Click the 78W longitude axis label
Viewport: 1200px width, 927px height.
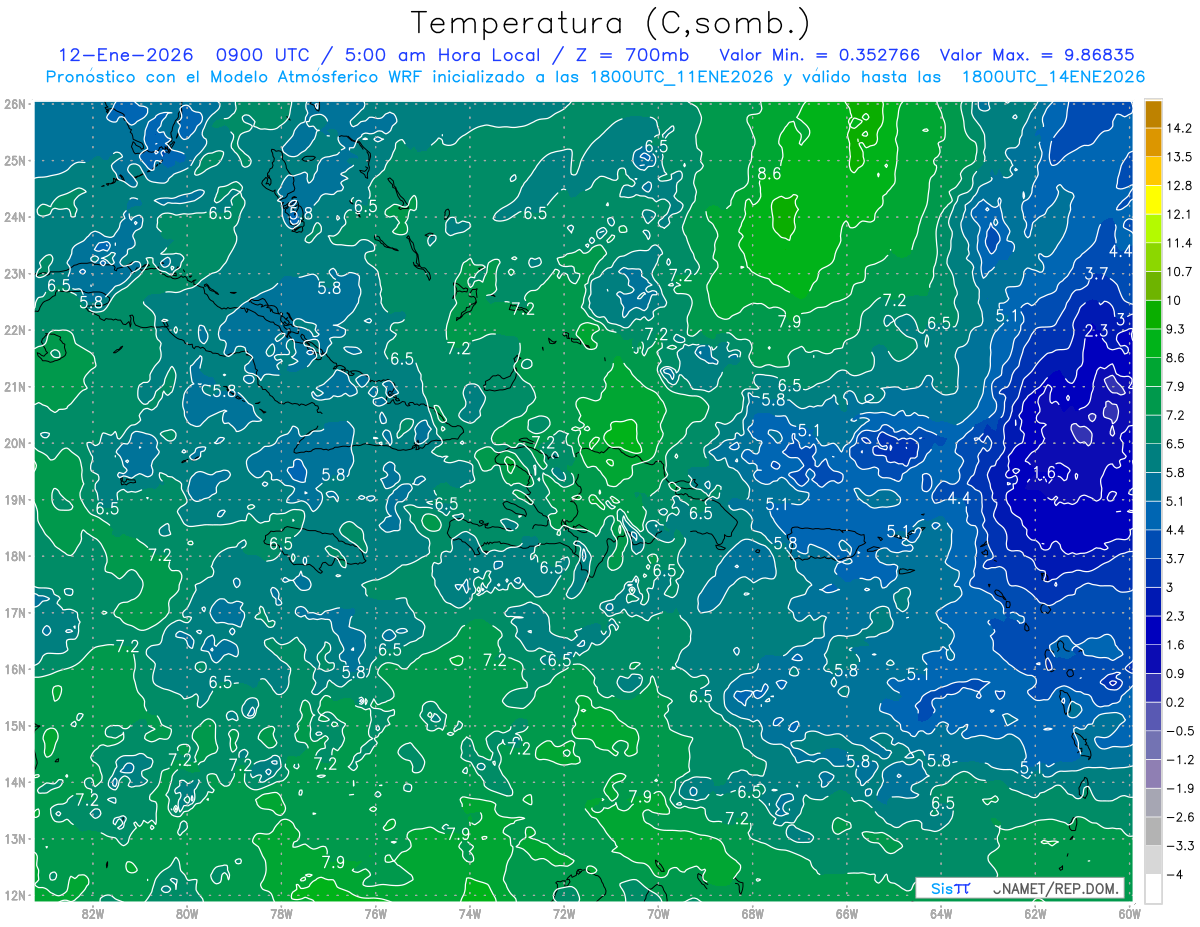(281, 913)
